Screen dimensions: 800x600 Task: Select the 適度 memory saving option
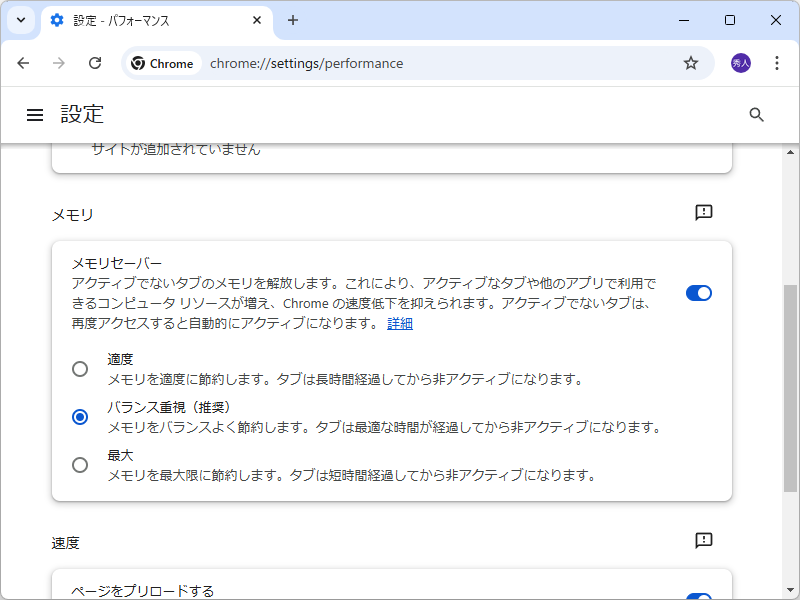tap(80, 368)
